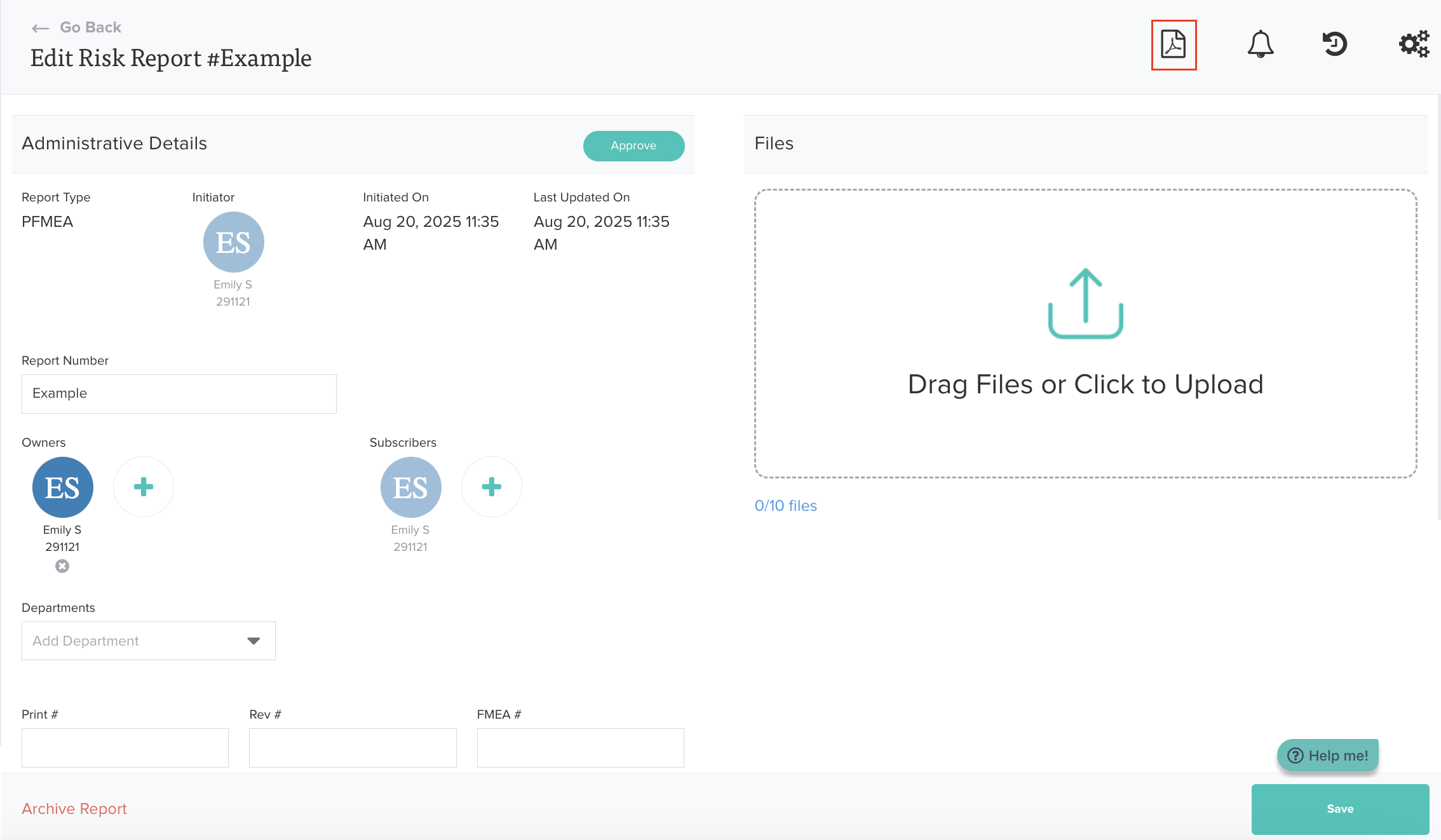Image resolution: width=1441 pixels, height=840 pixels.
Task: Focus the Report Number field
Action: (x=179, y=393)
